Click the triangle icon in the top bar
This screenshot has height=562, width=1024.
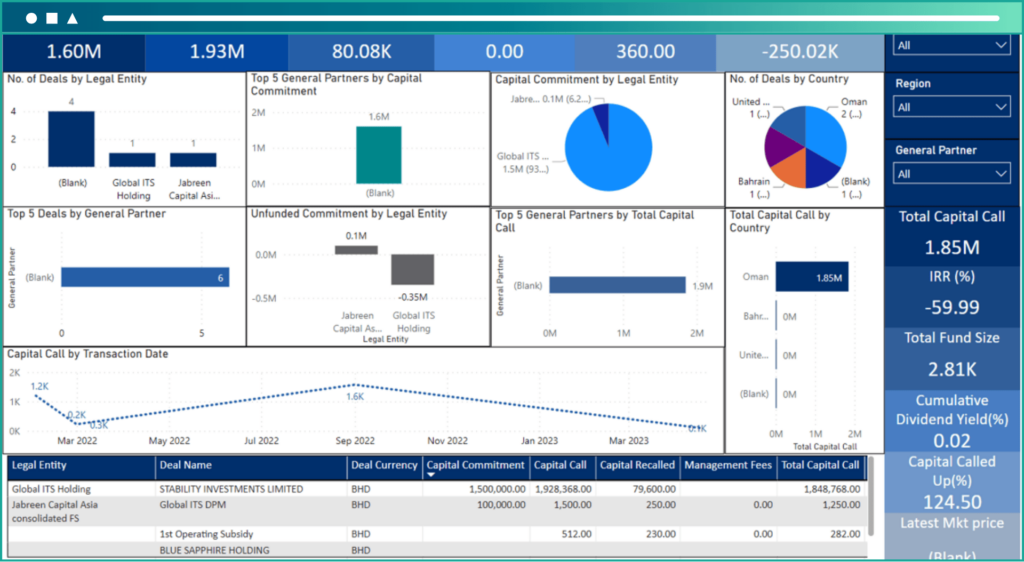[x=73, y=18]
